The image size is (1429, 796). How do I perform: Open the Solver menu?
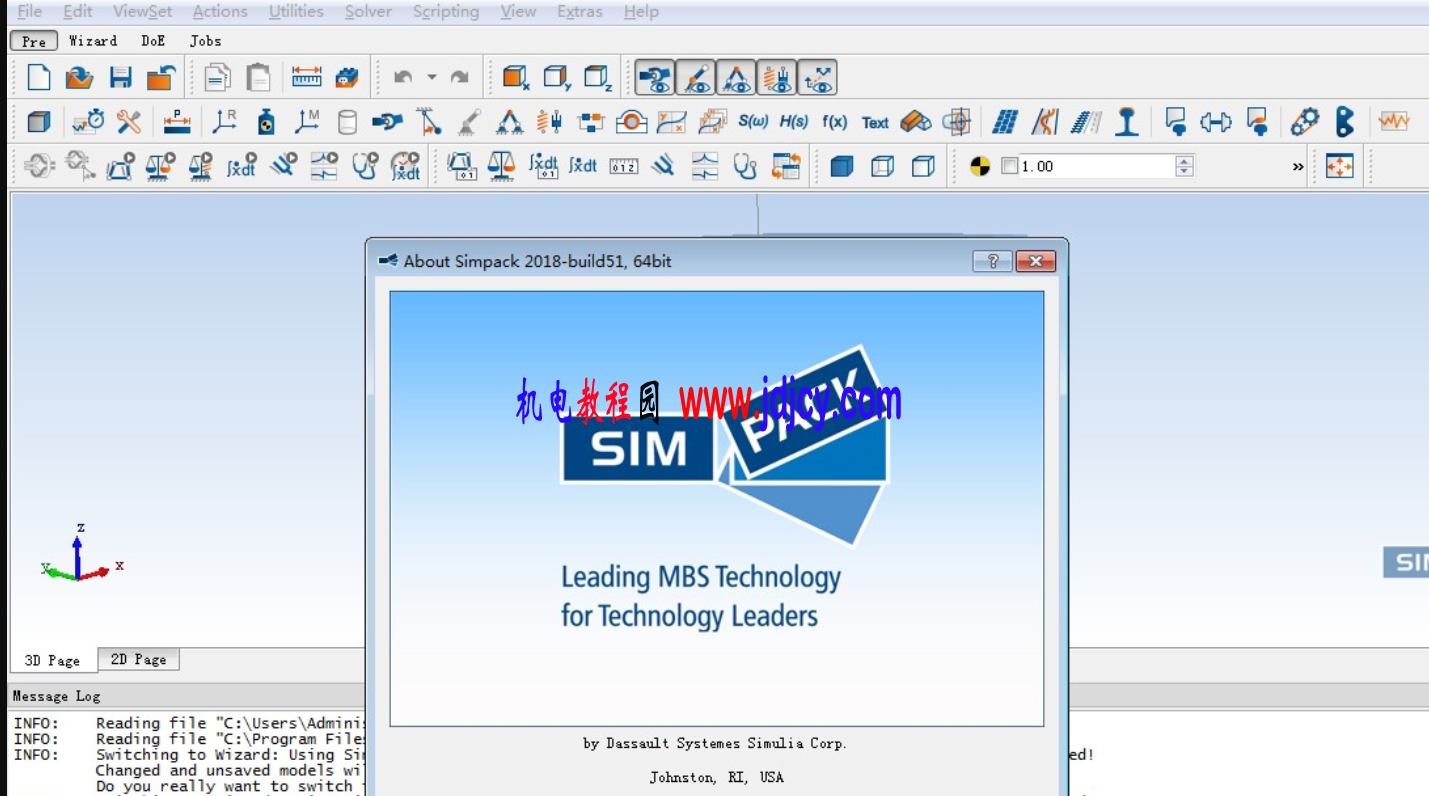click(x=368, y=12)
